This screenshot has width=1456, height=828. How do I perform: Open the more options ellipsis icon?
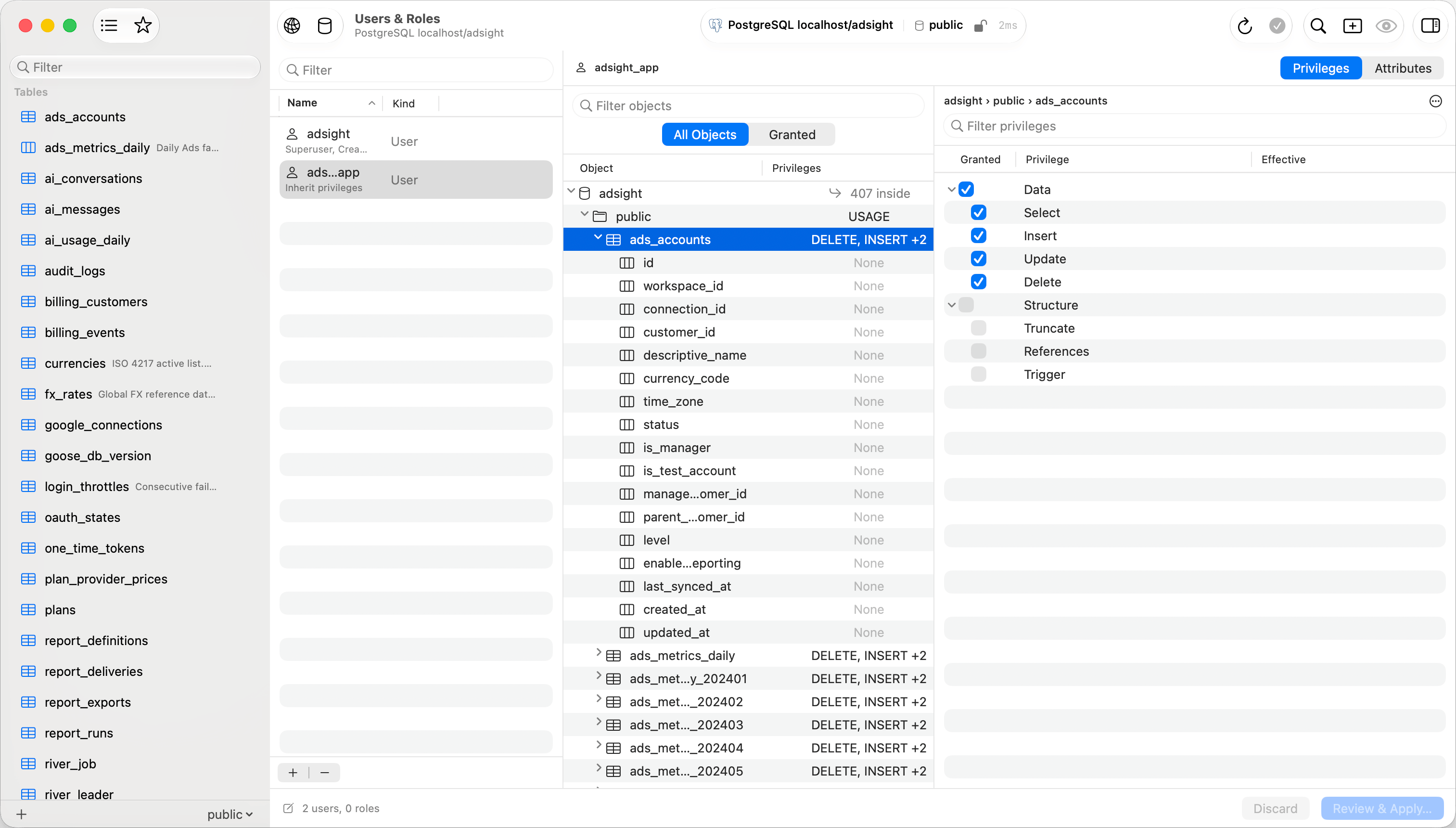[x=1435, y=101]
